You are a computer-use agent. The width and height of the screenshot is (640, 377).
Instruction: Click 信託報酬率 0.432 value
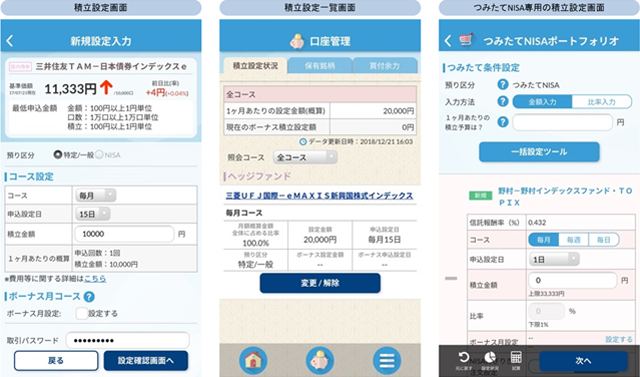537,222
